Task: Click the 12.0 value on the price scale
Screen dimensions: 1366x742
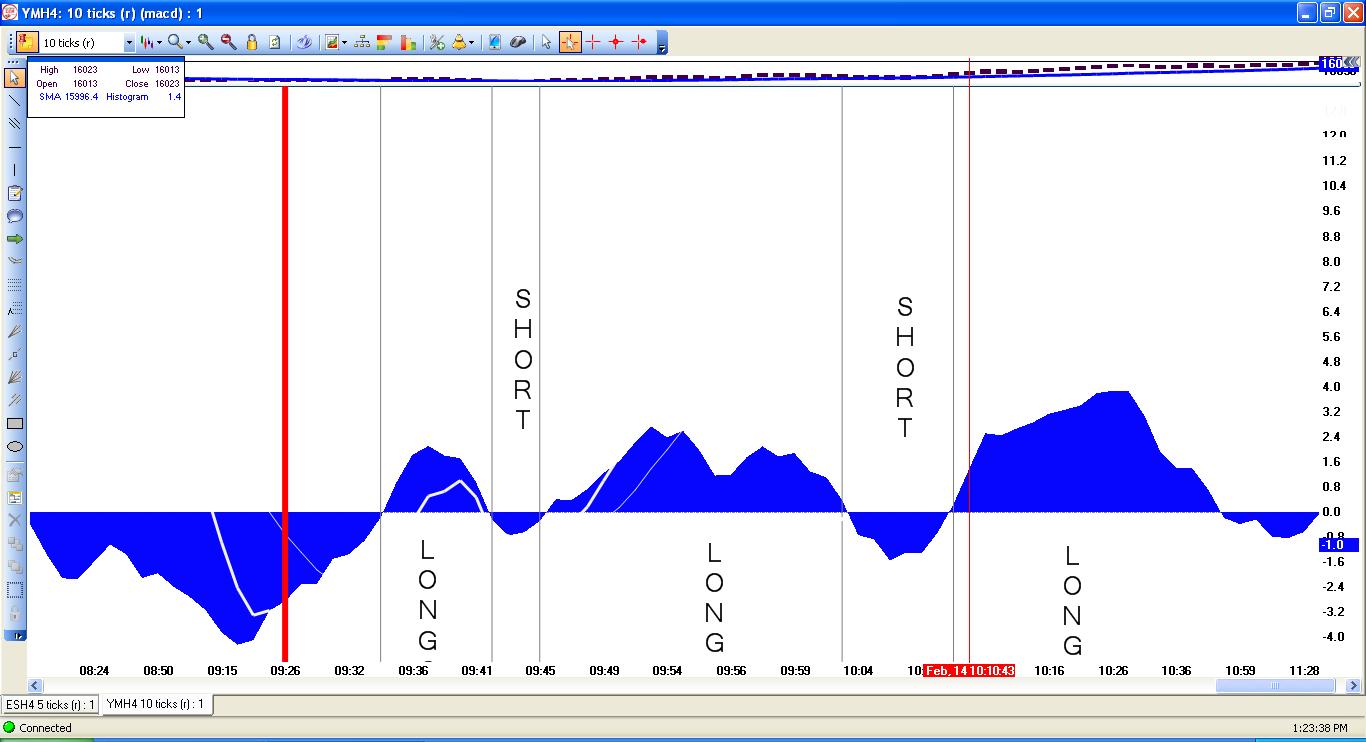Action: pyautogui.click(x=1334, y=135)
